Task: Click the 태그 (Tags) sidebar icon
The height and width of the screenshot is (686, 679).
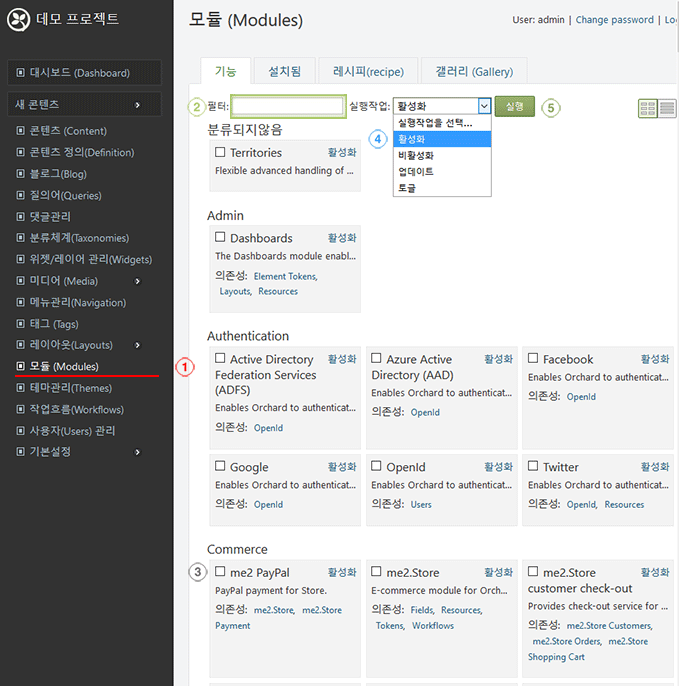Action: pos(20,324)
